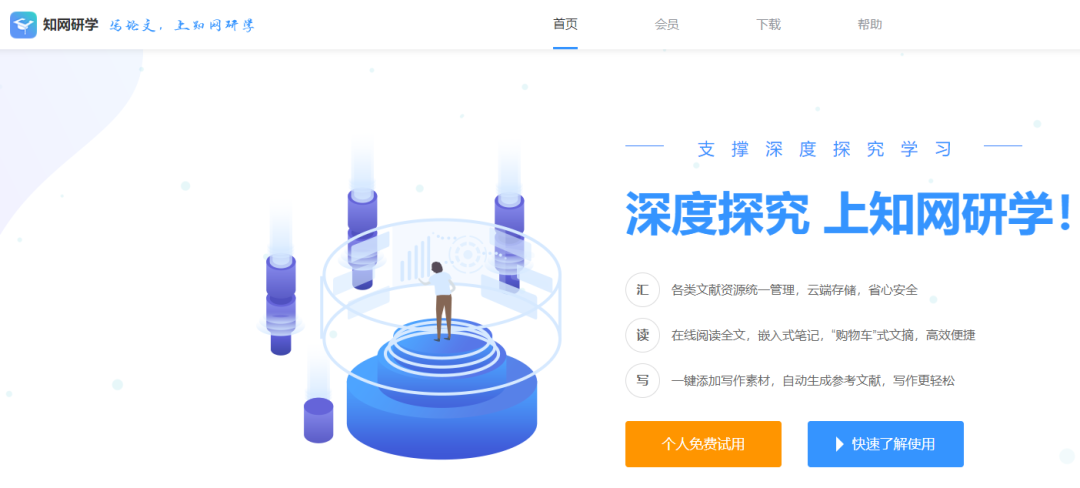Screen dimensions: 1080x488
Task: Switch to the 首页 tab
Action: click(565, 25)
